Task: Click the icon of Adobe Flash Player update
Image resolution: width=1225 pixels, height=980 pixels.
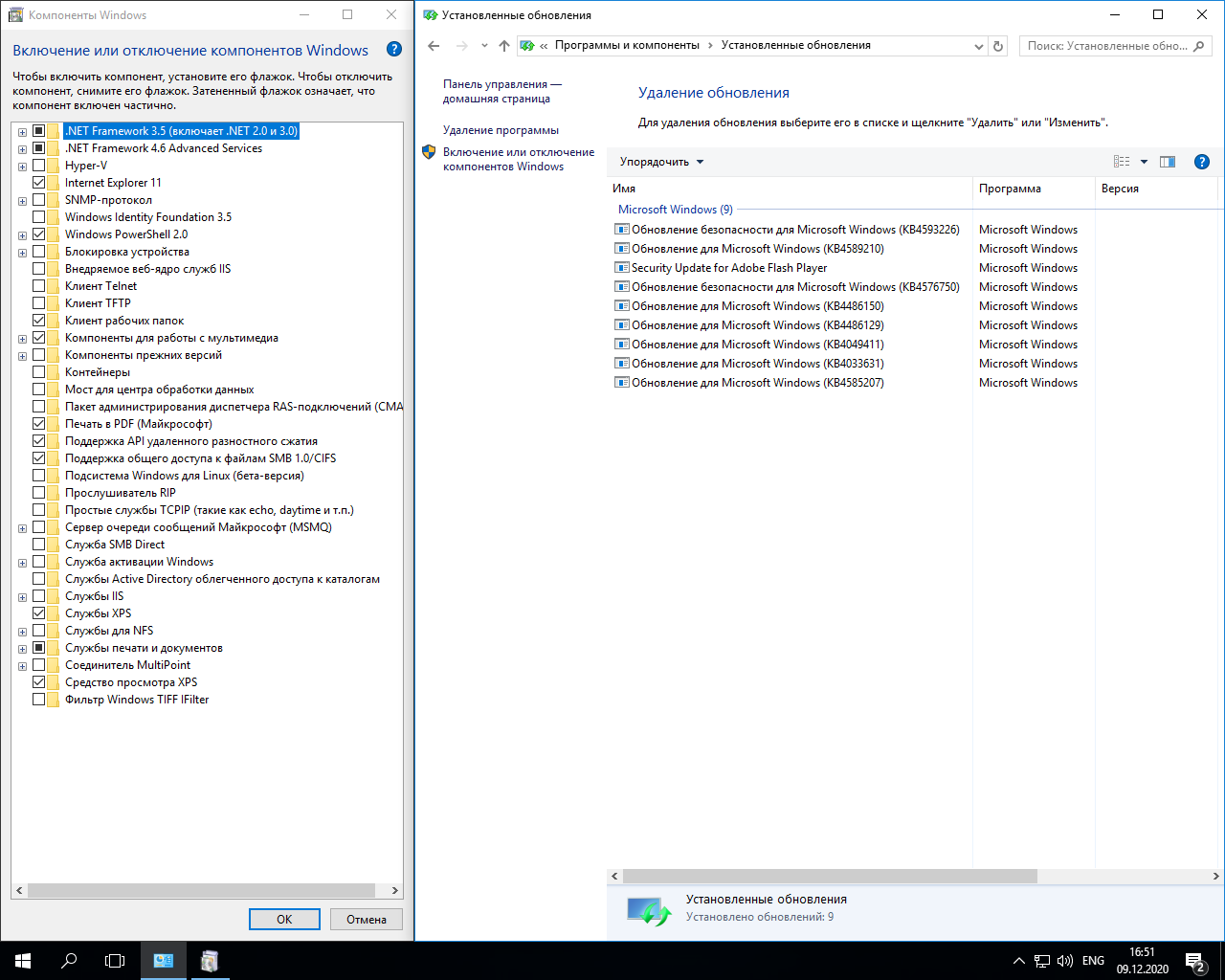Action: 622,268
